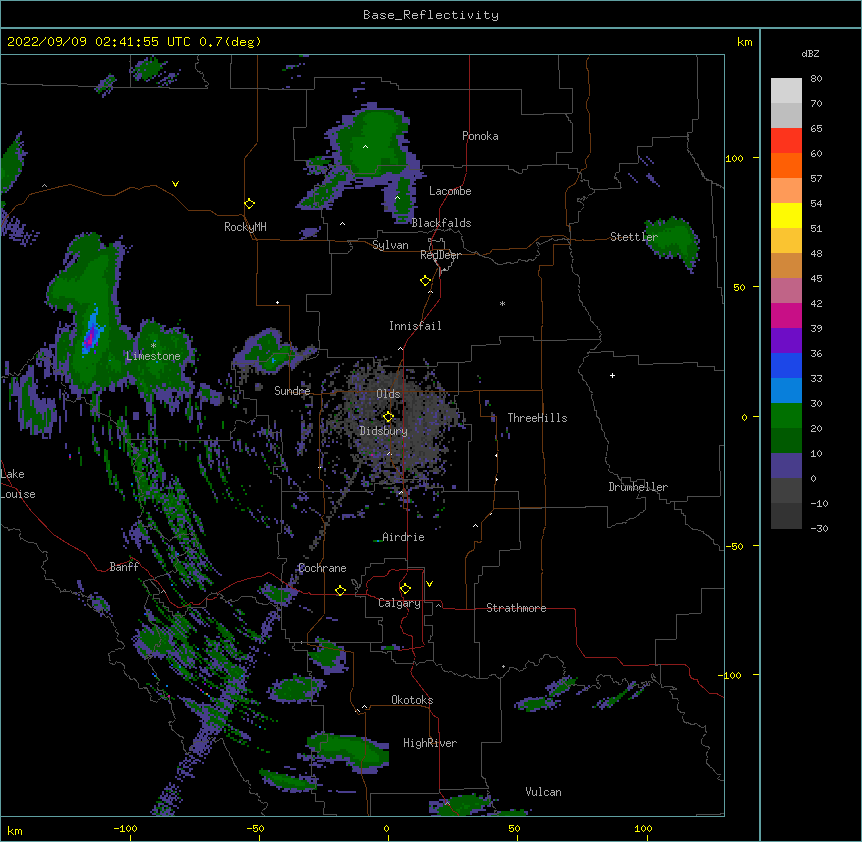Click the RockyMH label
The image size is (862, 842).
(245, 226)
